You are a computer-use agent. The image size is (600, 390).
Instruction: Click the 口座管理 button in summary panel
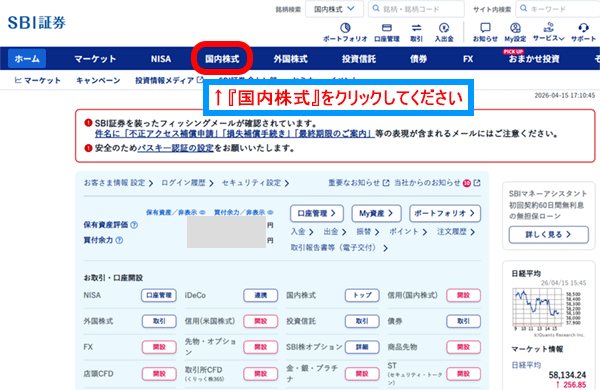[317, 214]
